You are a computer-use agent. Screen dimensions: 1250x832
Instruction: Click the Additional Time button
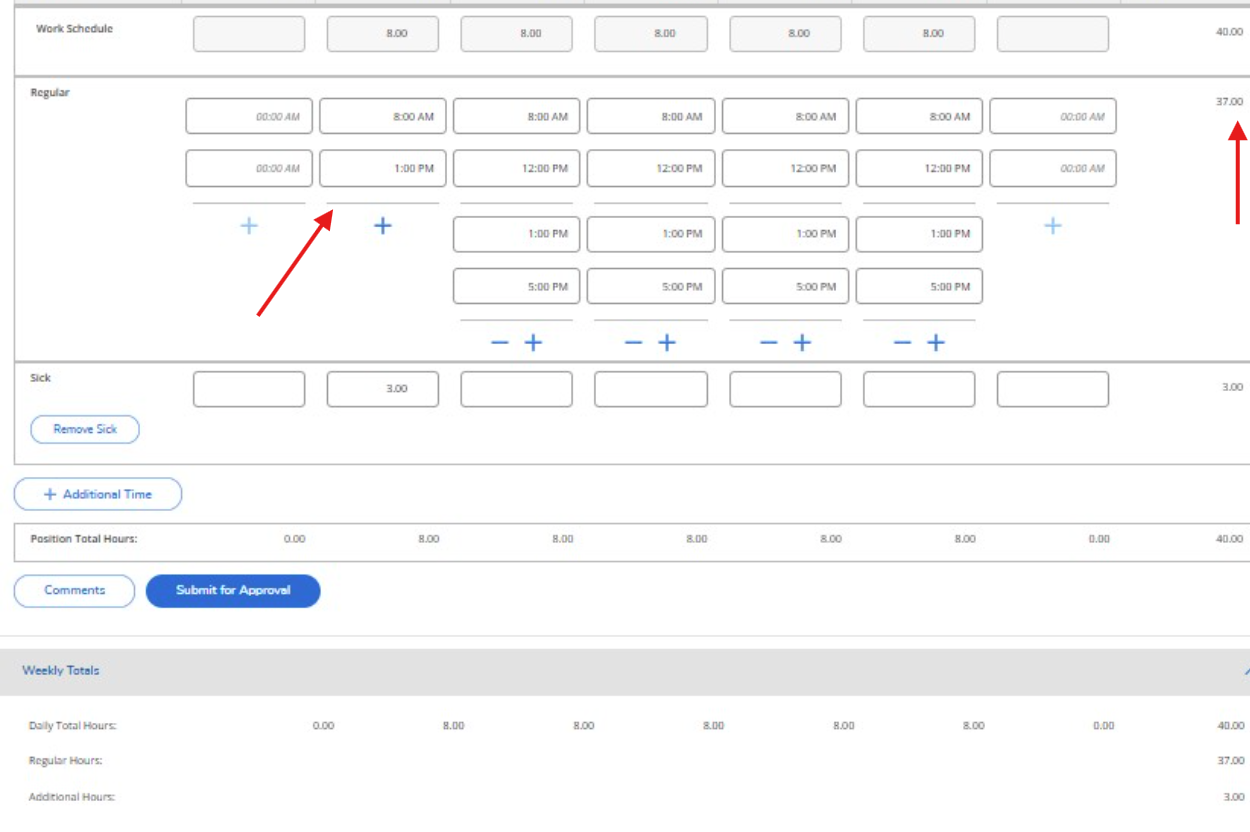(x=98, y=494)
